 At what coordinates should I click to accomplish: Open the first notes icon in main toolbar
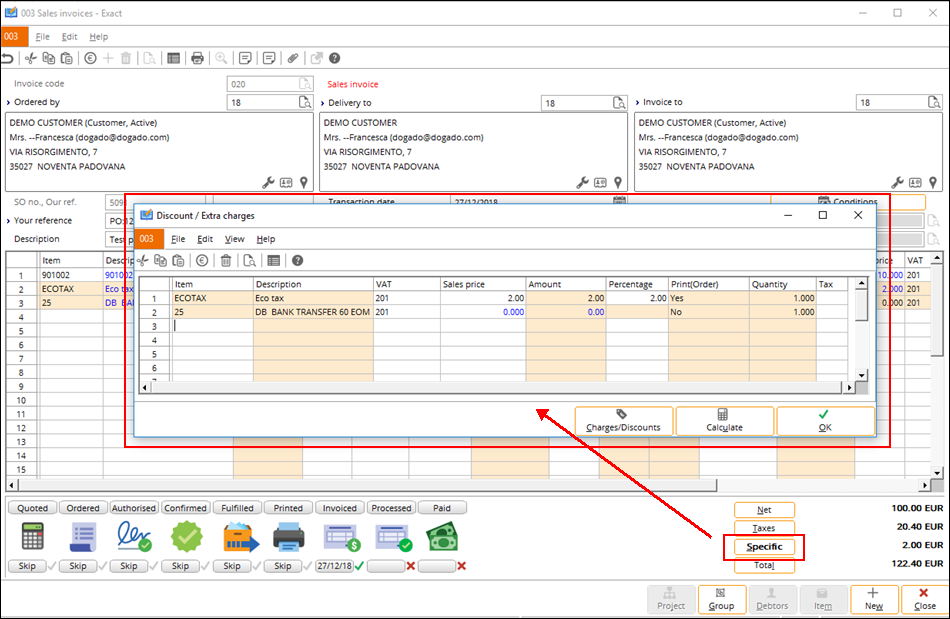click(245, 58)
